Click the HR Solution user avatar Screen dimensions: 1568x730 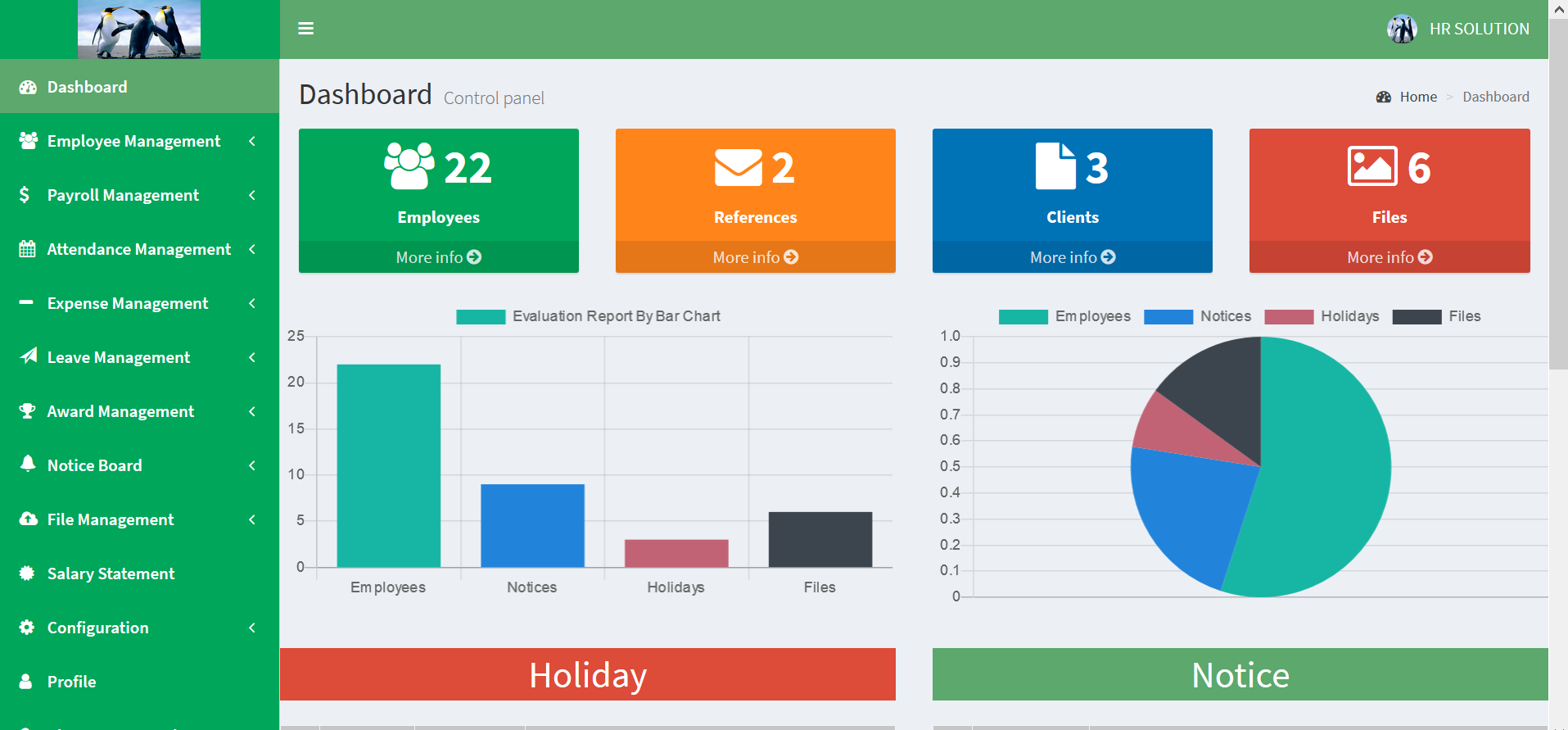[x=1402, y=29]
